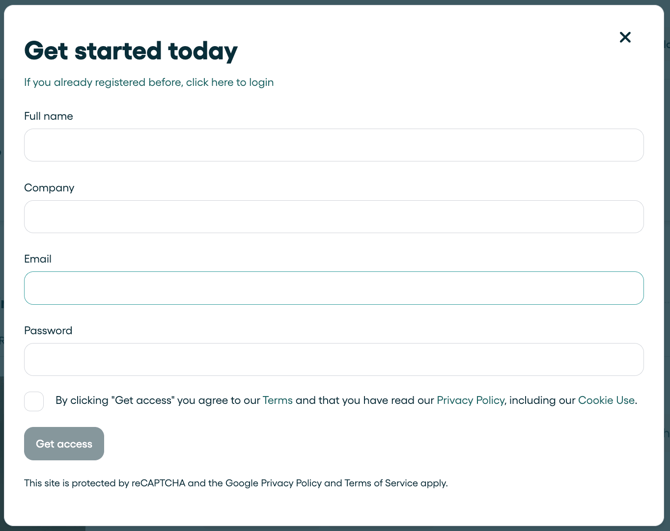Image resolution: width=670 pixels, height=531 pixels.
Task: Close the Get started today dialog
Action: 625,38
